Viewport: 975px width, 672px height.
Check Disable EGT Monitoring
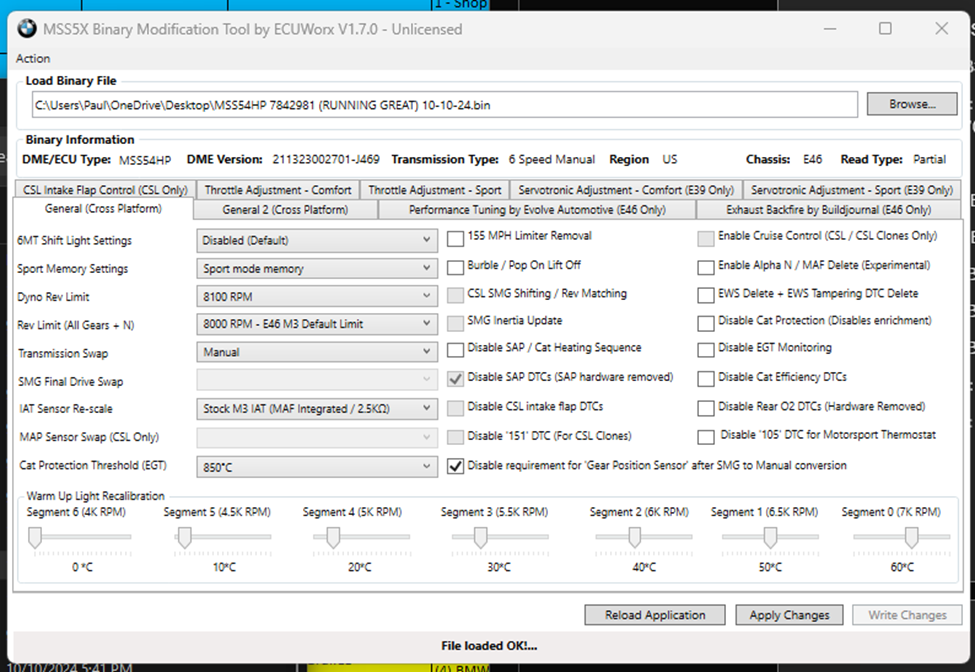(x=706, y=350)
